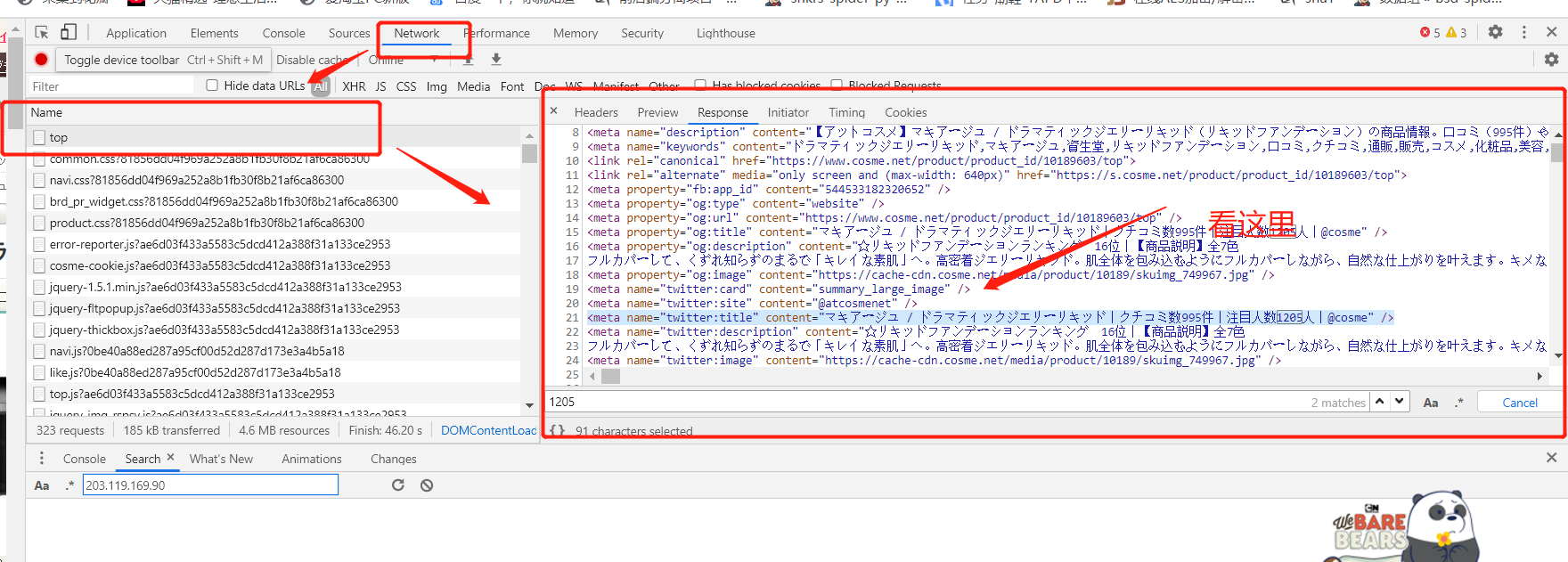Click the clear search results icon

(427, 485)
